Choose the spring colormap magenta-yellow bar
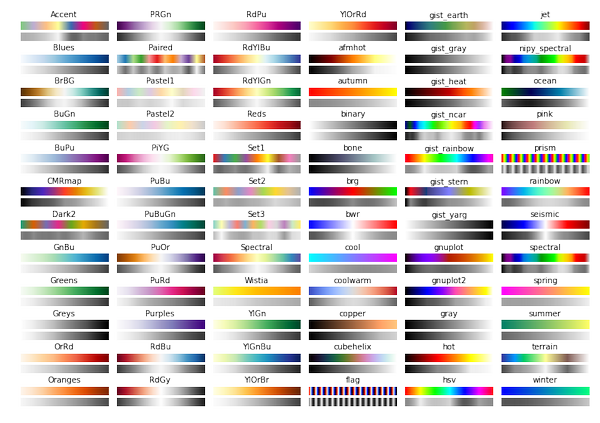This screenshot has height=423, width=600. point(545,291)
